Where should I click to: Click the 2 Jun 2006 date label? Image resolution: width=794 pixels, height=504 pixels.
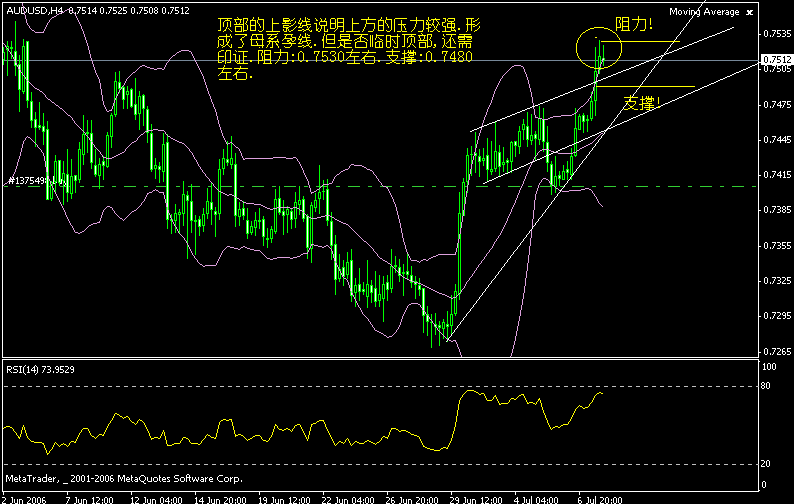24,500
